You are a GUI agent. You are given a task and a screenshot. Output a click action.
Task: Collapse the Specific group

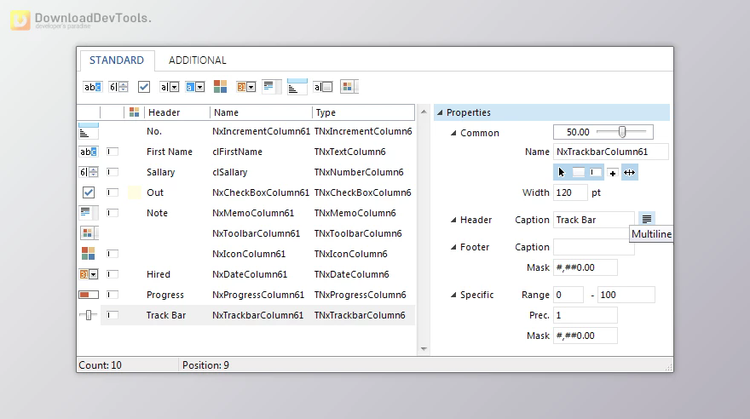453,295
